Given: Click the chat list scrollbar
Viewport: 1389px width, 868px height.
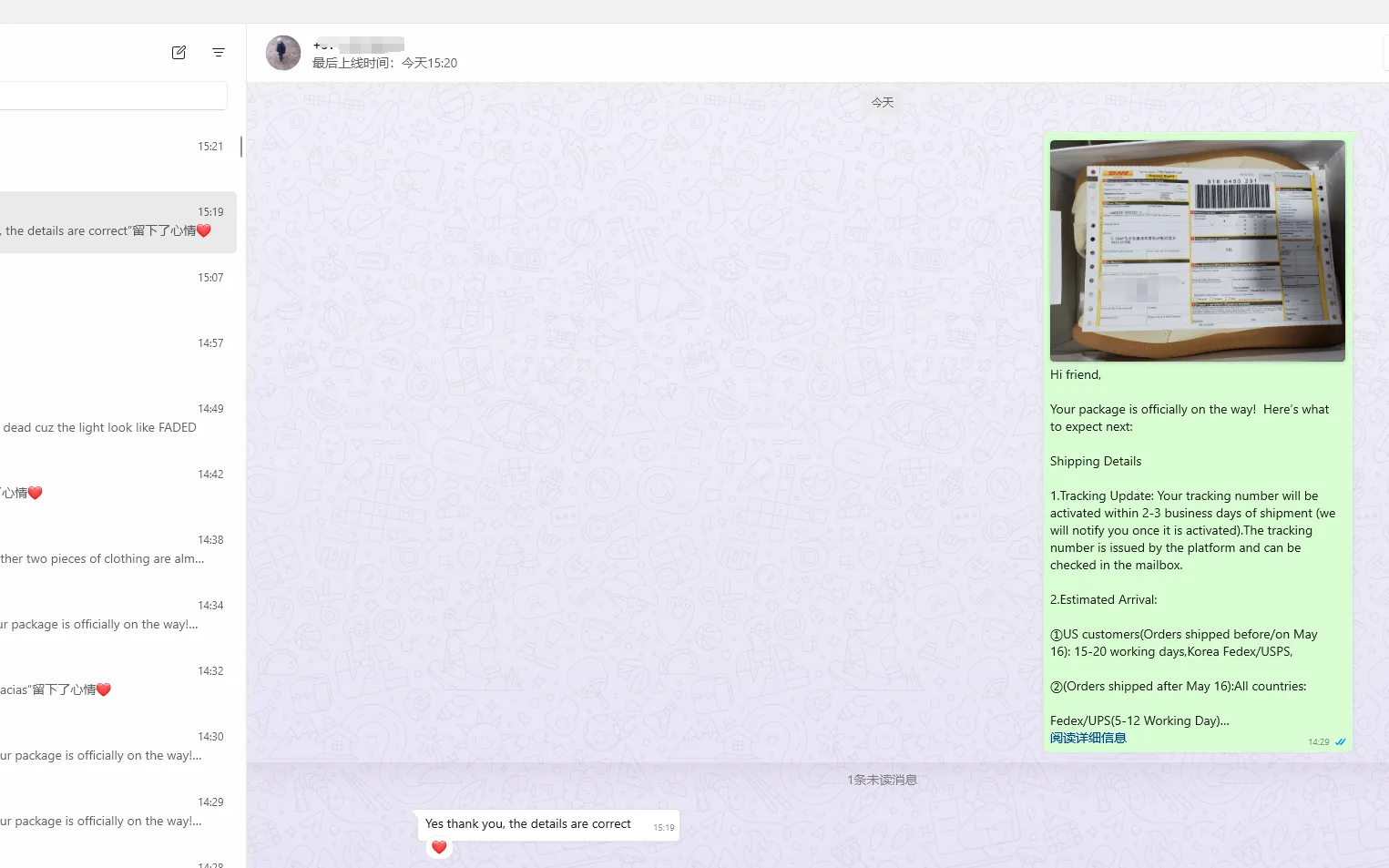Looking at the screenshot, I should tap(241, 146).
